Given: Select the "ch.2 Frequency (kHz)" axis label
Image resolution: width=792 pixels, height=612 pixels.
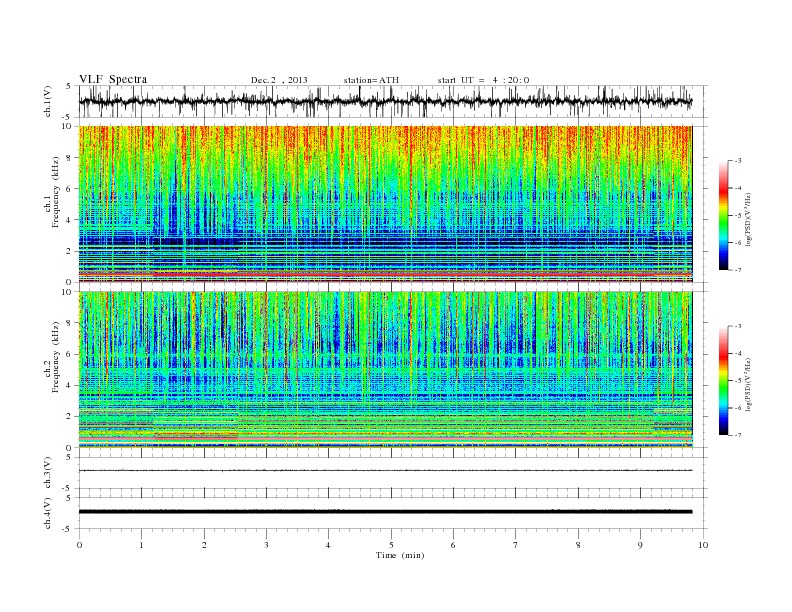Looking at the screenshot, I should tap(52, 370).
